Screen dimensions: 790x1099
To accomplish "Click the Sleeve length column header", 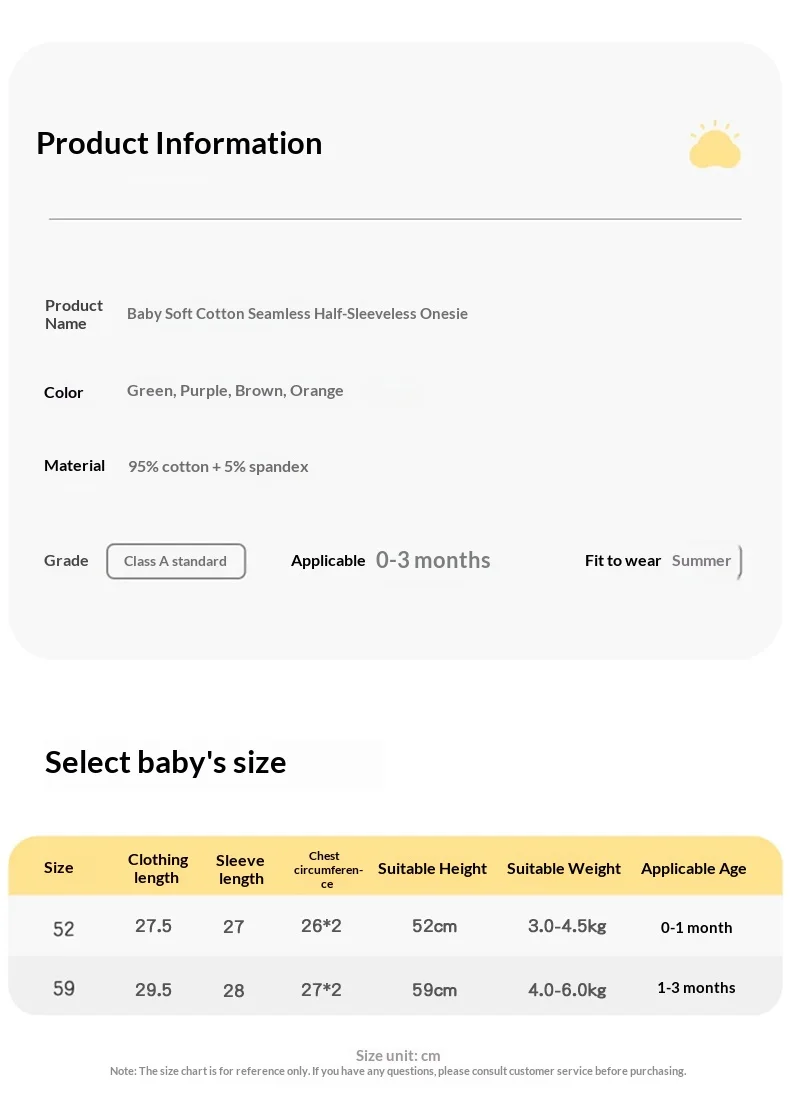I will point(240,869).
